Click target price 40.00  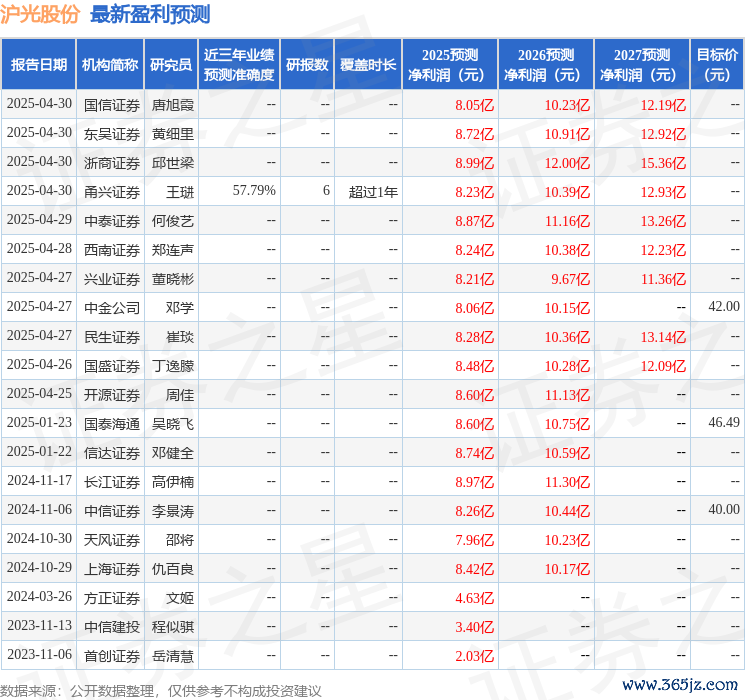[724, 509]
